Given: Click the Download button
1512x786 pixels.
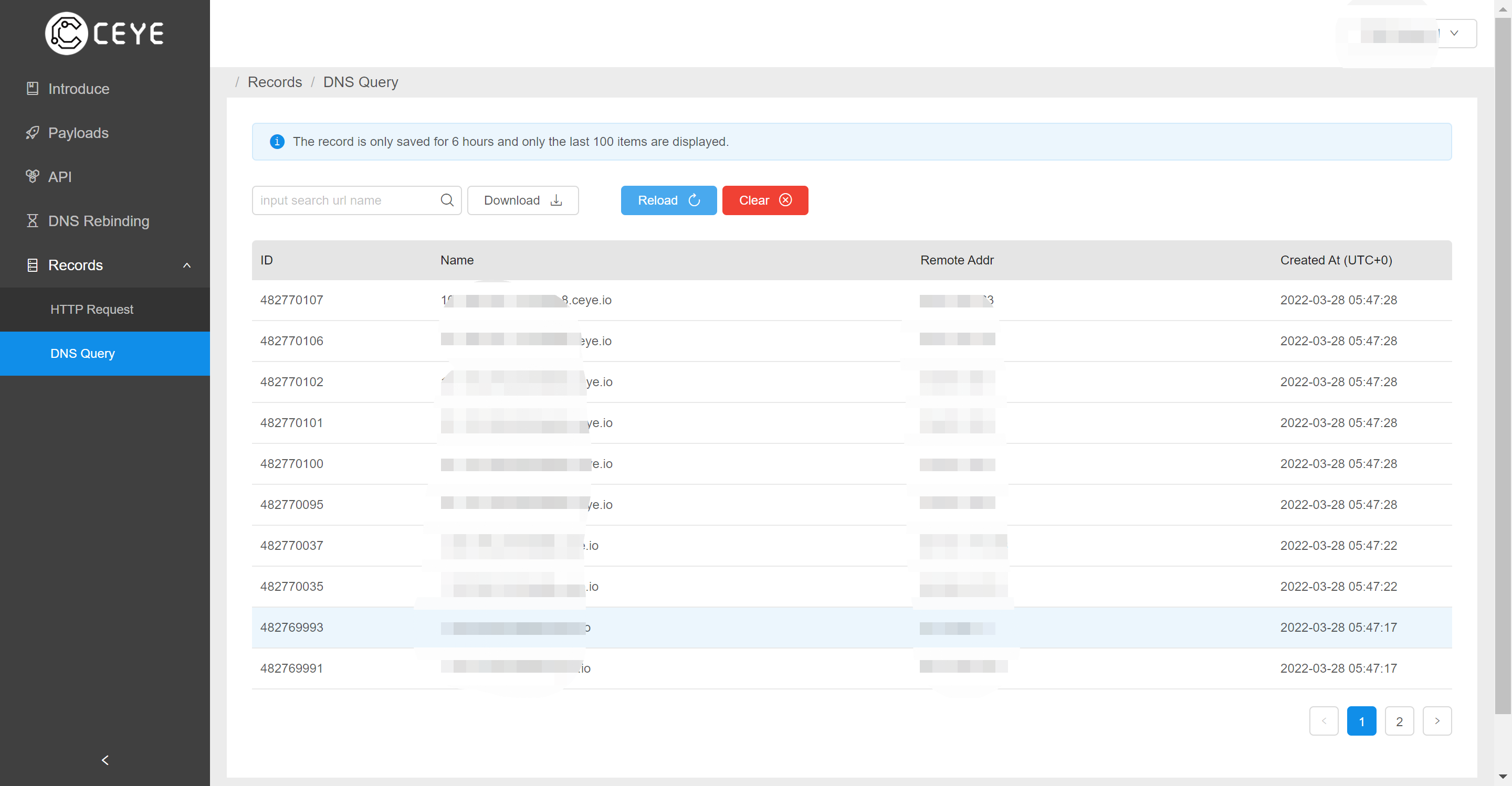Looking at the screenshot, I should pyautogui.click(x=522, y=200).
